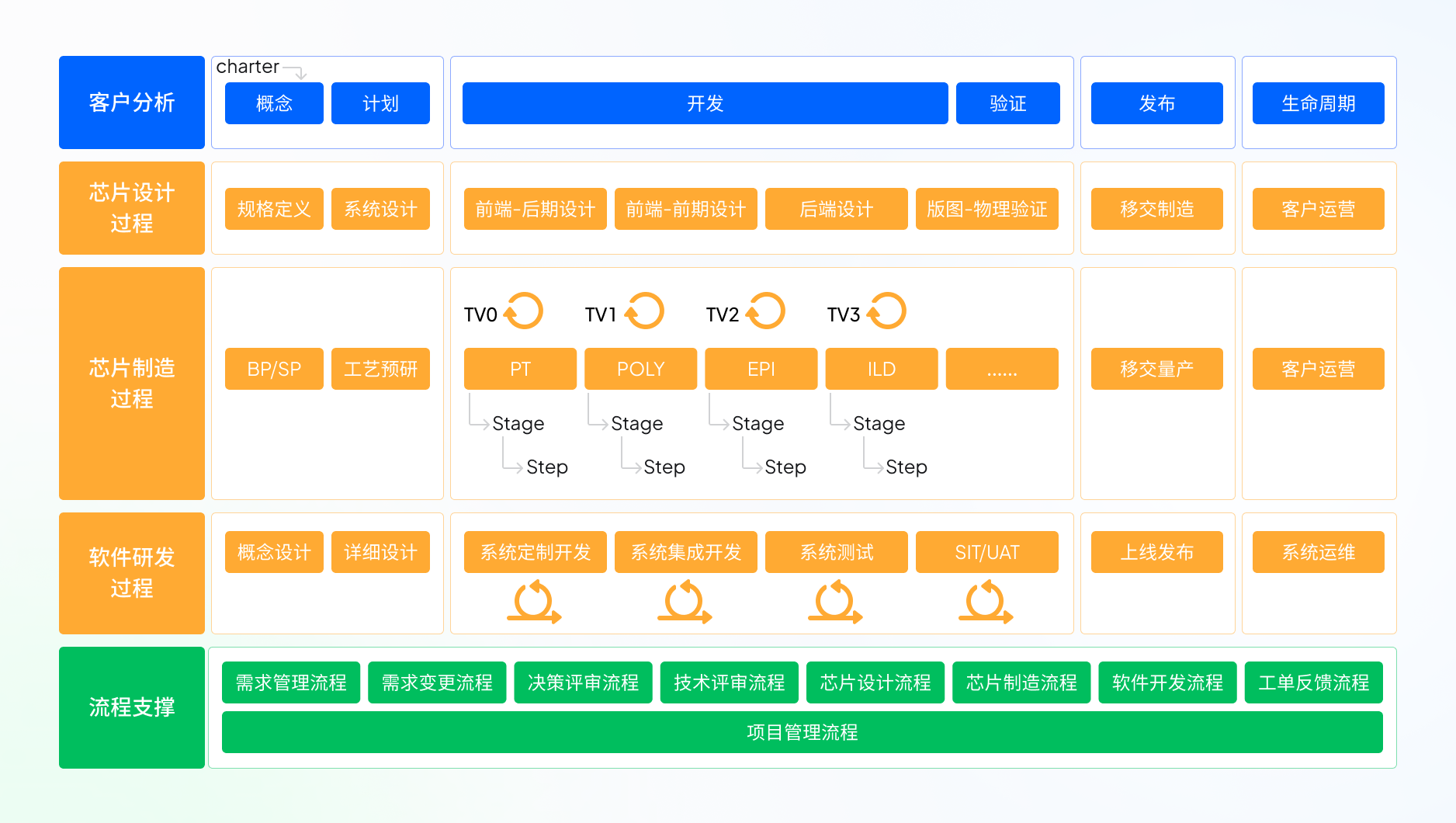Click iteration icon under 系统集成开发
Screen dimensions: 1456x823
pos(685,602)
